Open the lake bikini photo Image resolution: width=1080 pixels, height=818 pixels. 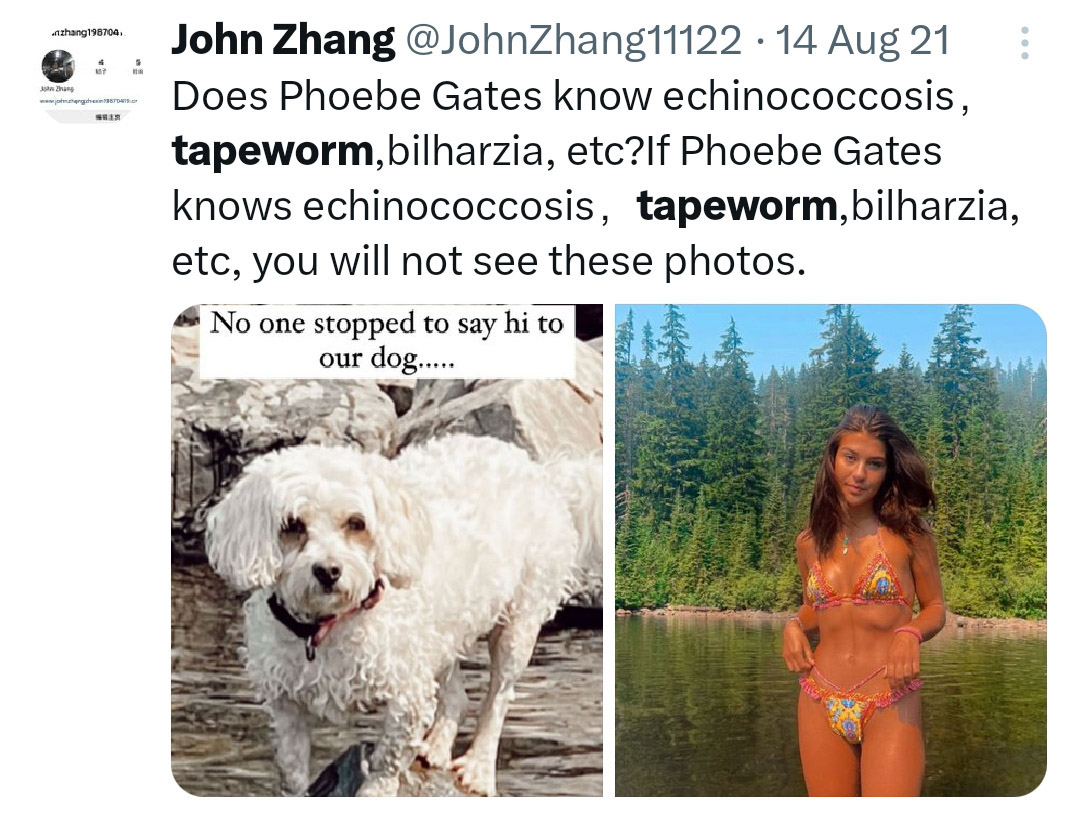pos(831,550)
